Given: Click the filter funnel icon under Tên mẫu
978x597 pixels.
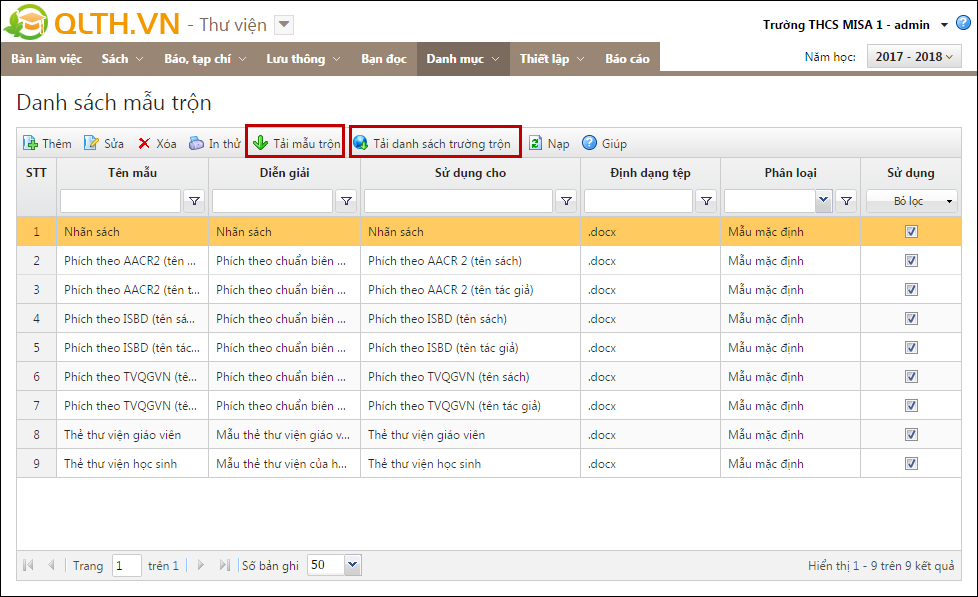Looking at the screenshot, I should tap(195, 201).
